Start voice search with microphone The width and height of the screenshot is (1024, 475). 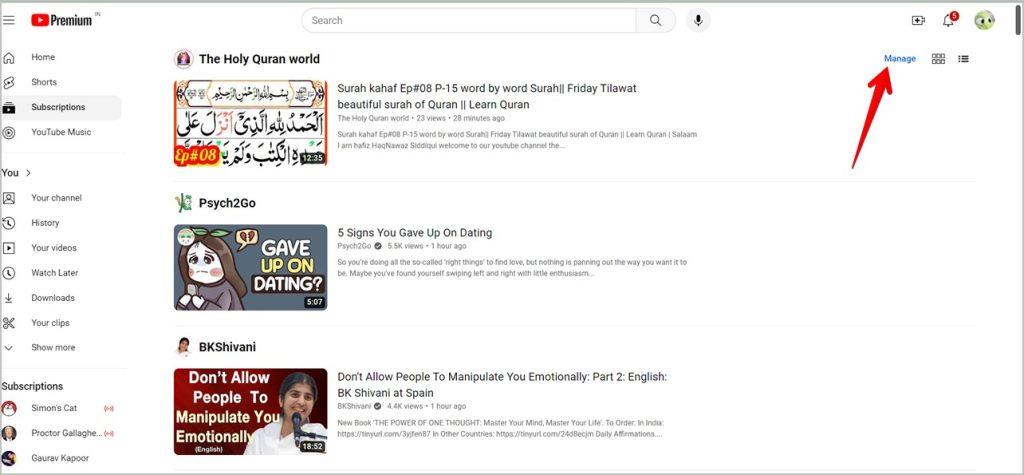pos(698,20)
